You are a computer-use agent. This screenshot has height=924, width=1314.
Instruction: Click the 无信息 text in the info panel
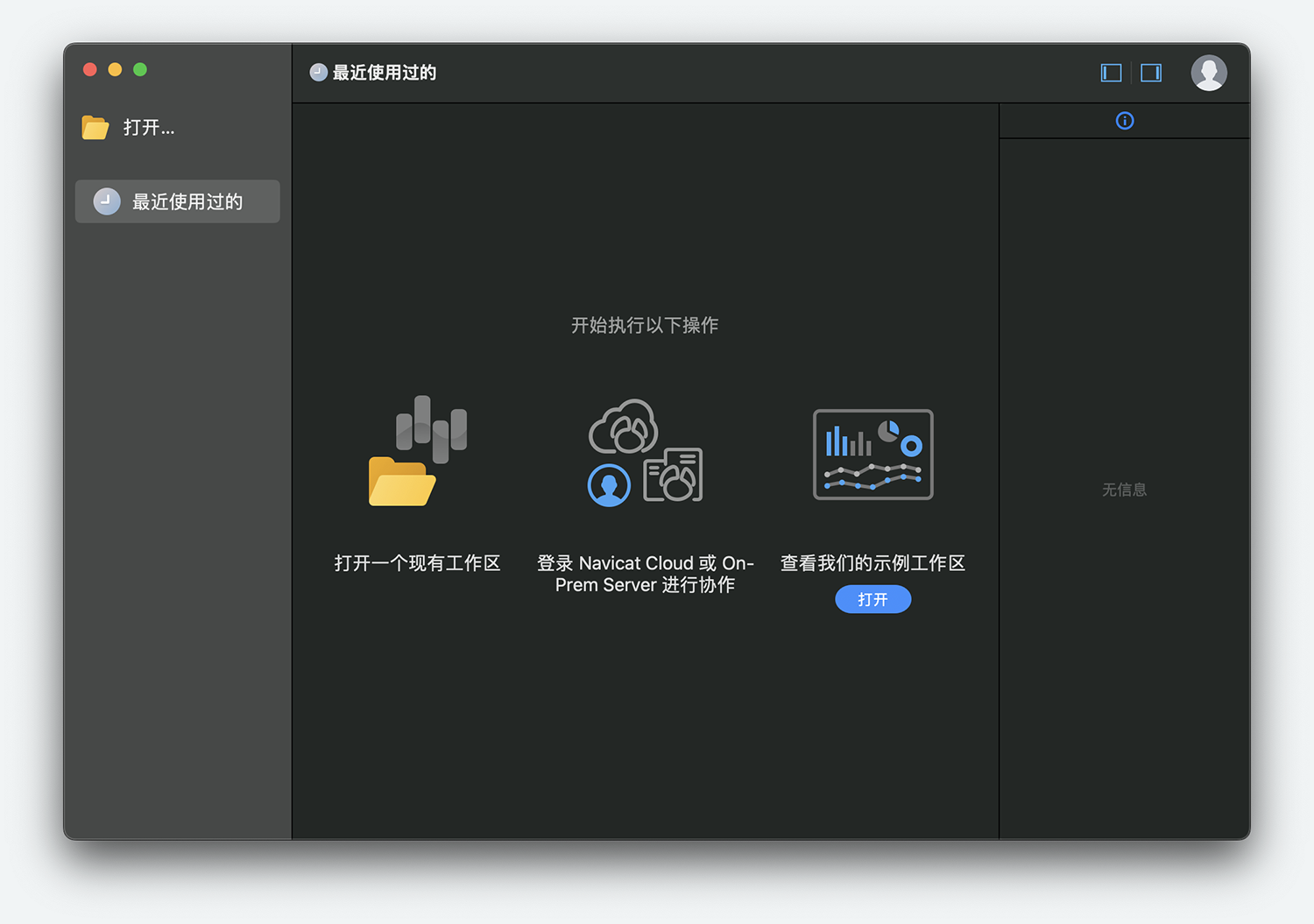pyautogui.click(x=1125, y=490)
